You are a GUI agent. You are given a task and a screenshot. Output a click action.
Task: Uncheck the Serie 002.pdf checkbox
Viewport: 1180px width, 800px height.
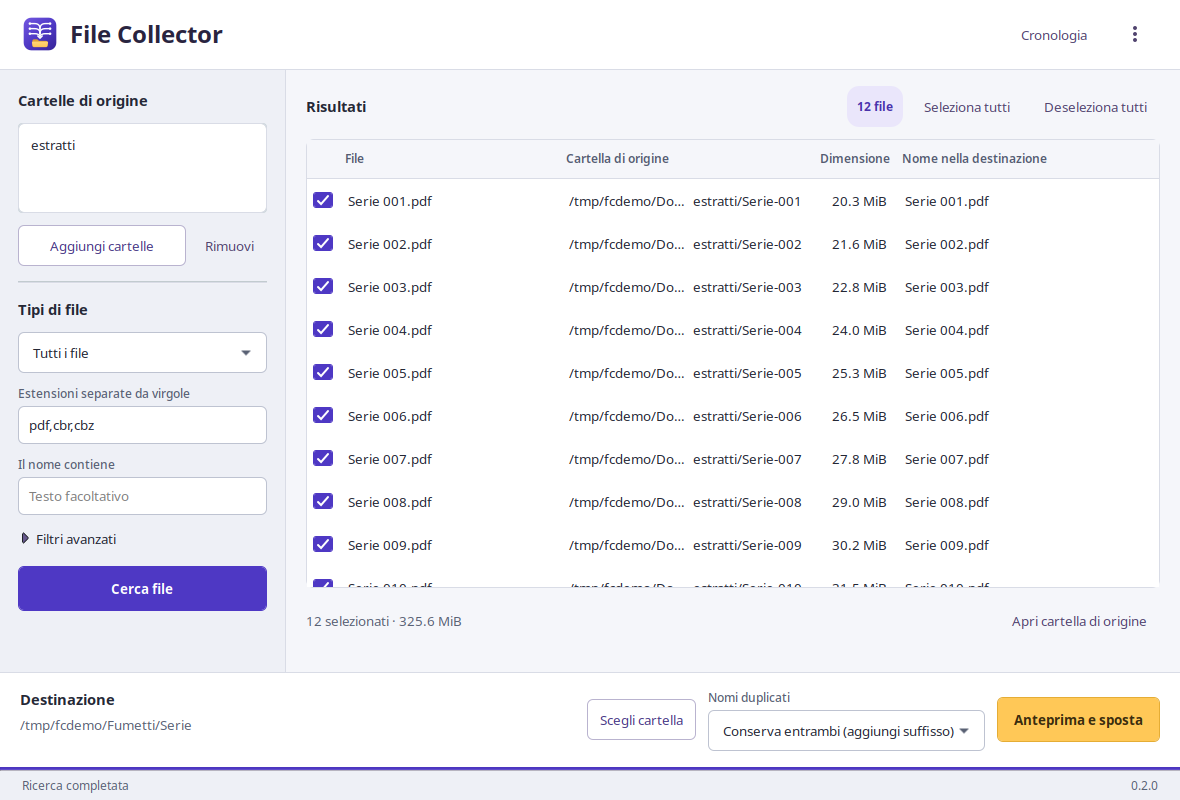click(x=323, y=243)
